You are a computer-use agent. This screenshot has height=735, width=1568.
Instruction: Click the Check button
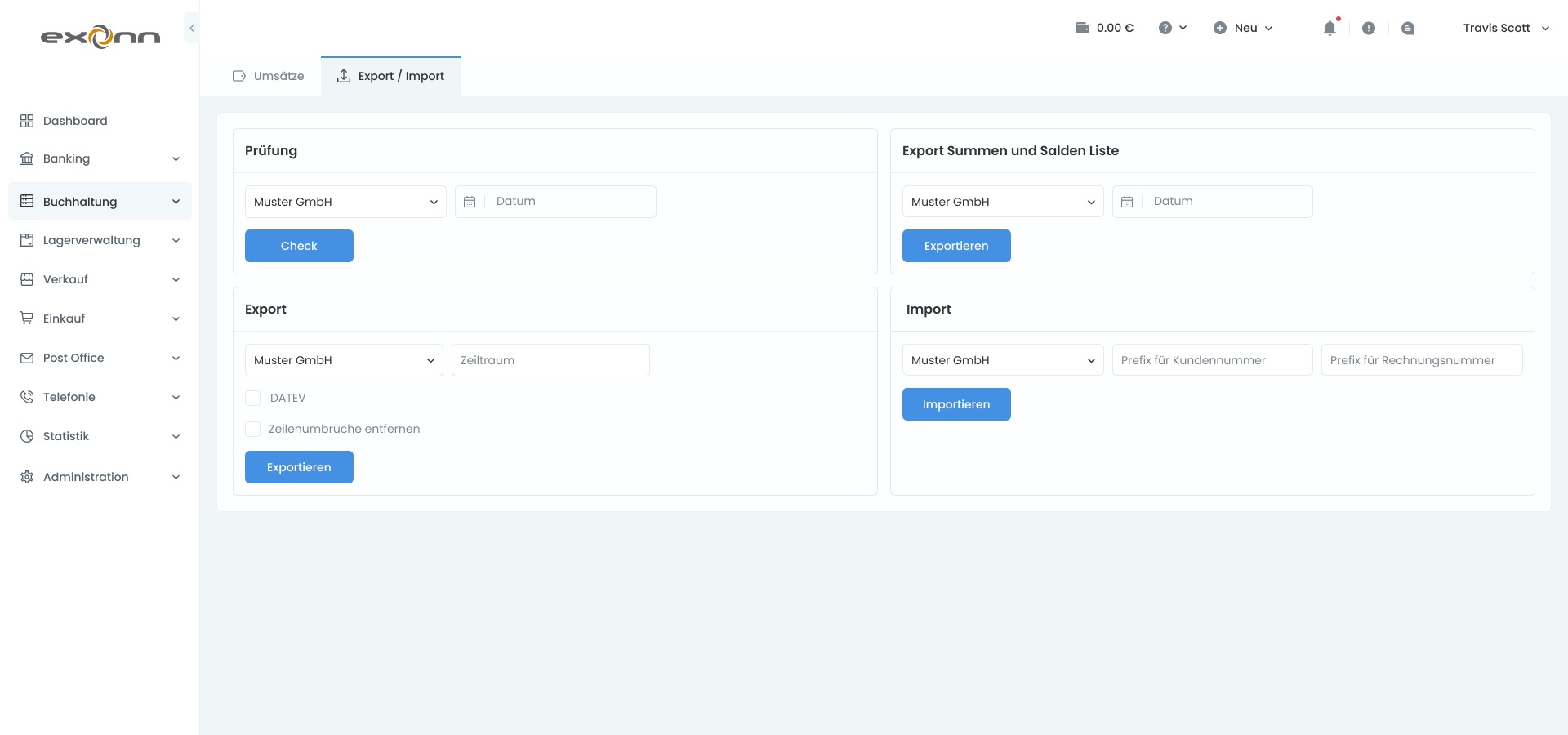point(299,246)
